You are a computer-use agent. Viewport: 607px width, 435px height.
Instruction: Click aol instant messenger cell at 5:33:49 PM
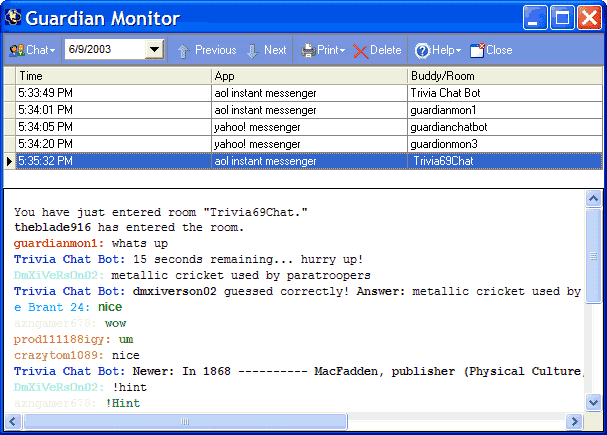pos(309,93)
